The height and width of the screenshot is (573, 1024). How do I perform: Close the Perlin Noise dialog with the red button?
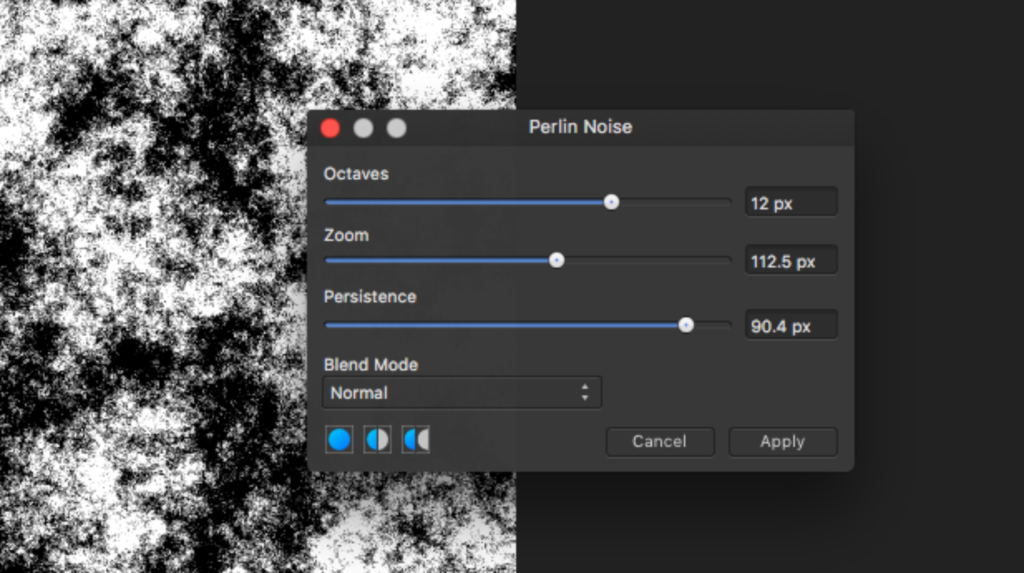pos(330,128)
